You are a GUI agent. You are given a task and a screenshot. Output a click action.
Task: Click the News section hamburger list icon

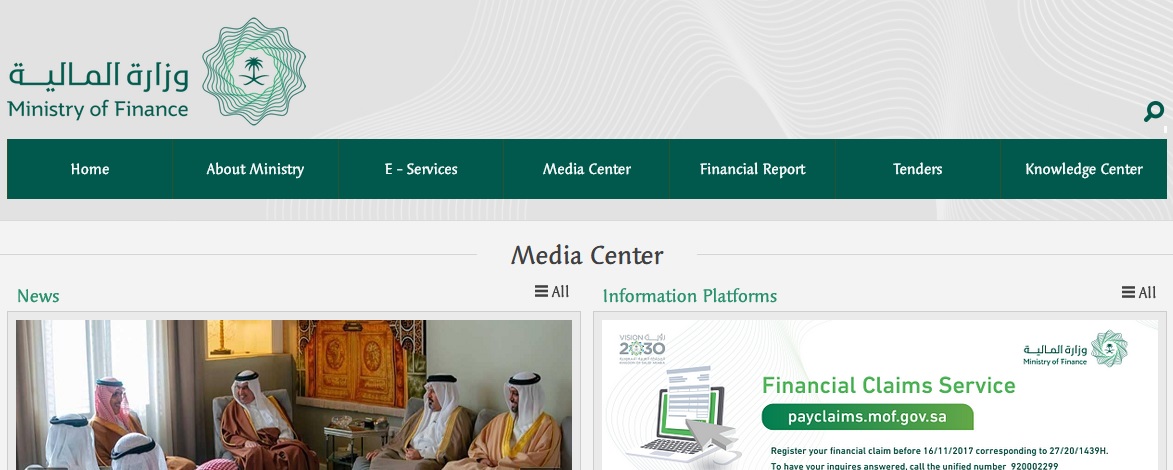tap(541, 292)
